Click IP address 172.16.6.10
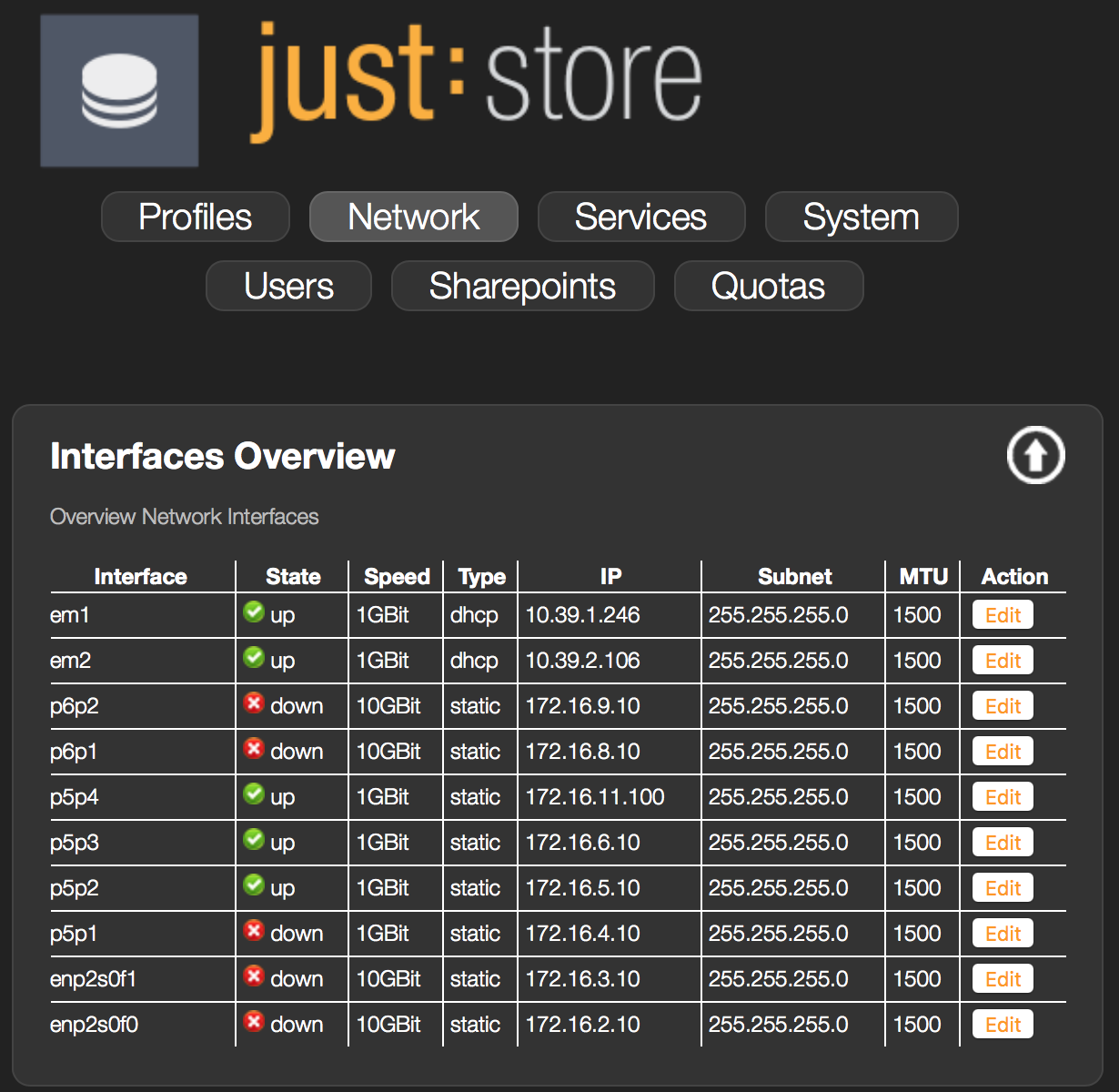The width and height of the screenshot is (1119, 1092). coord(583,843)
